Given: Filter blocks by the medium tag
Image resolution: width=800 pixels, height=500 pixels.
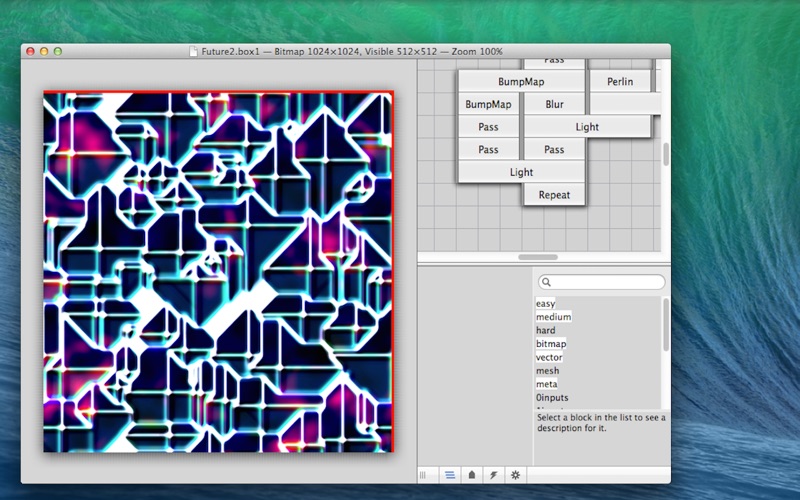Looking at the screenshot, I should (554, 317).
